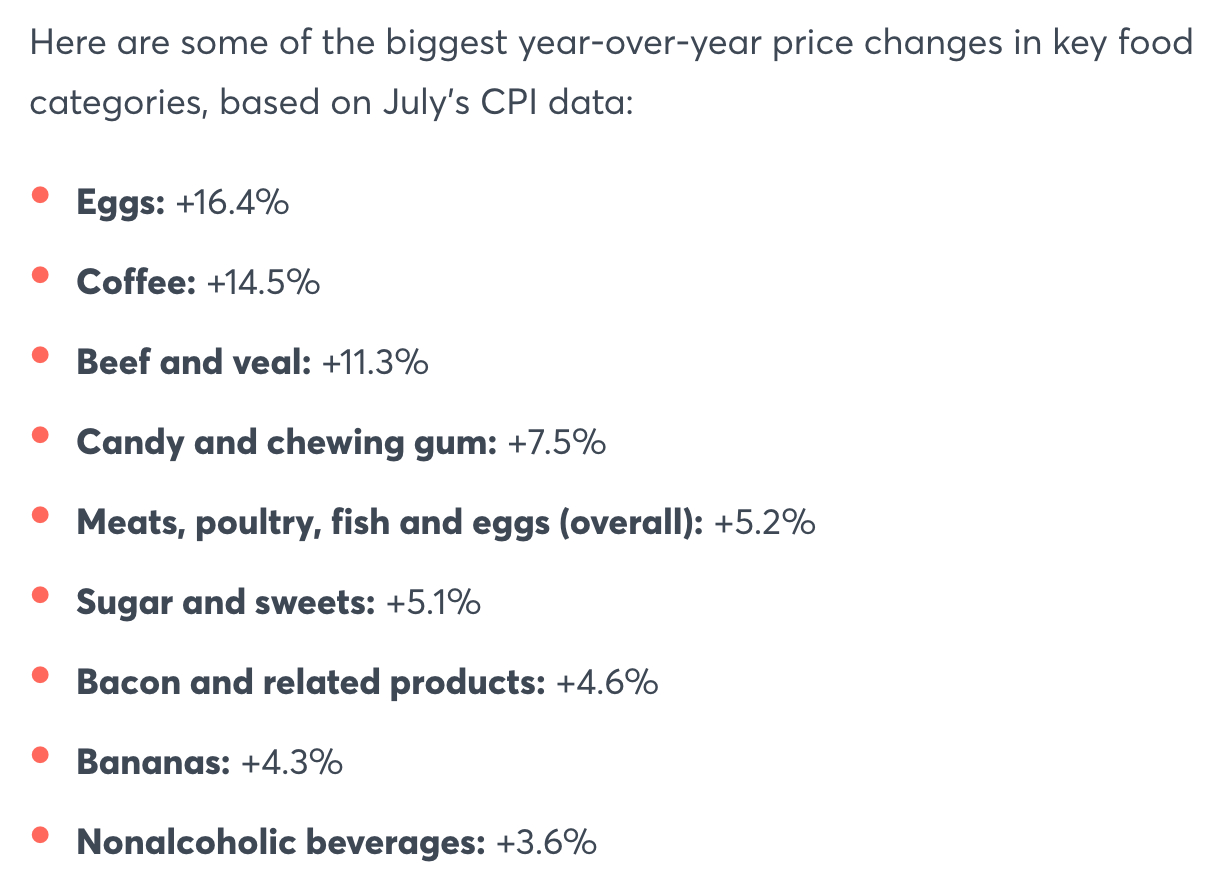Click "Bacon and related products:" label
Viewport: 1226px width, 888px height.
(310, 683)
